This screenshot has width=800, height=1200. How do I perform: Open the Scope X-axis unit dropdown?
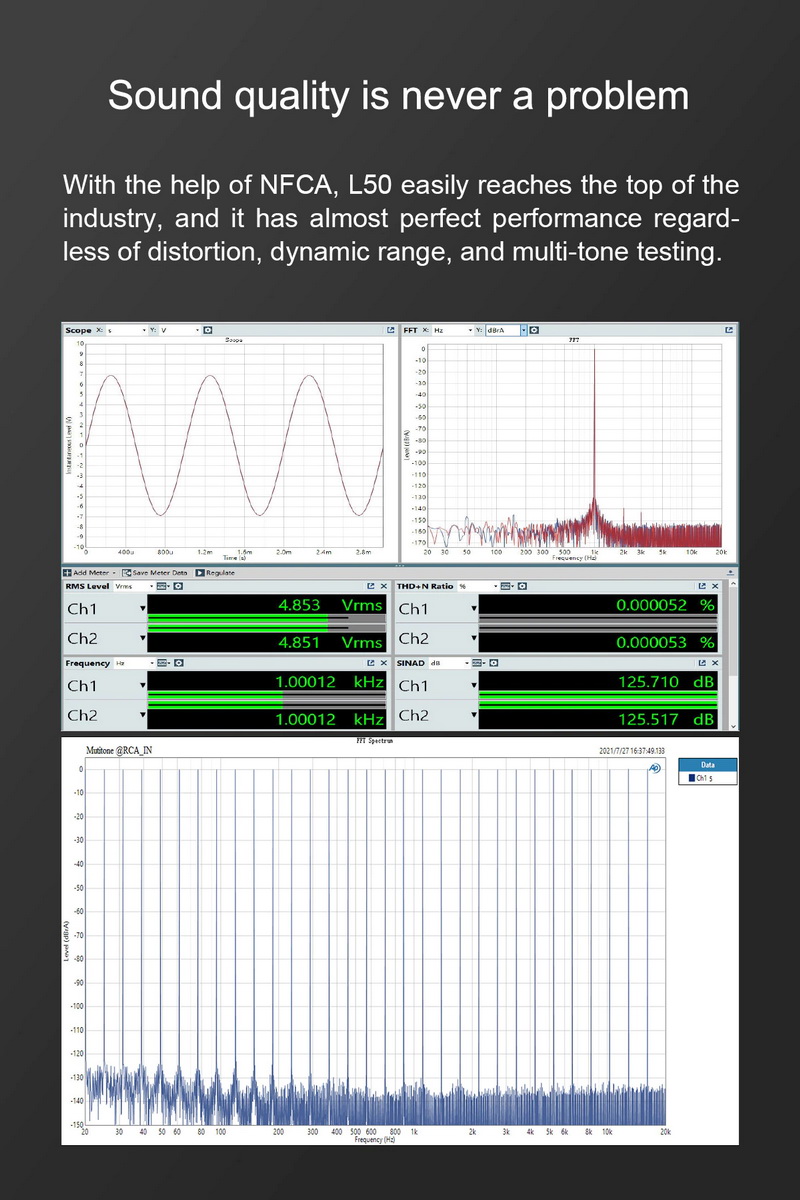[x=144, y=330]
